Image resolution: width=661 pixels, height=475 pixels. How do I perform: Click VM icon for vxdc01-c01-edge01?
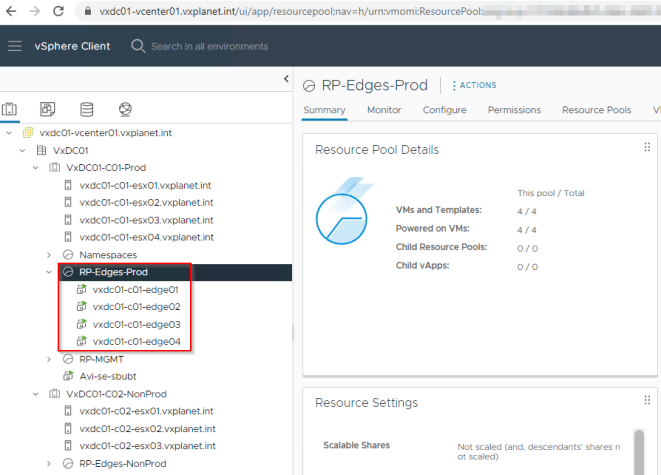[x=81, y=289]
